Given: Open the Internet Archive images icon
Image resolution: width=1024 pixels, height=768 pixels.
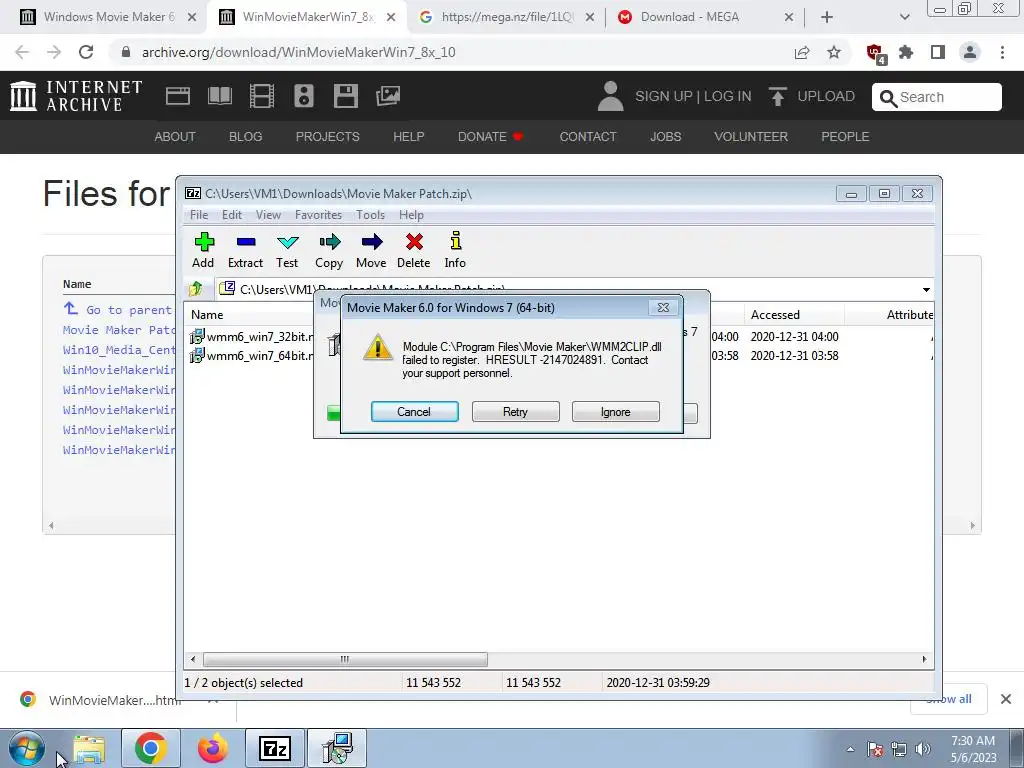Looking at the screenshot, I should pos(388,97).
